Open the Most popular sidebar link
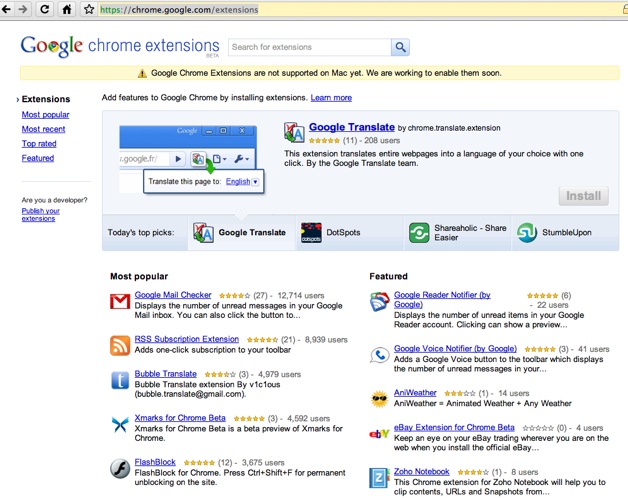 coord(45,115)
